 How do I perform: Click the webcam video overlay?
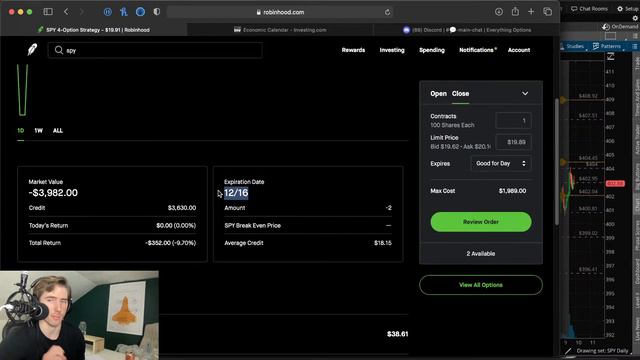pos(79,316)
